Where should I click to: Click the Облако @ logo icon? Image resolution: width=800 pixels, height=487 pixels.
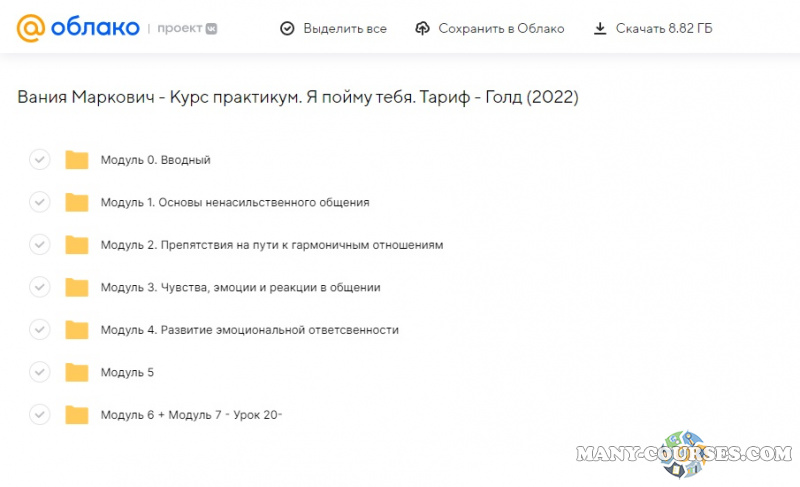click(31, 28)
